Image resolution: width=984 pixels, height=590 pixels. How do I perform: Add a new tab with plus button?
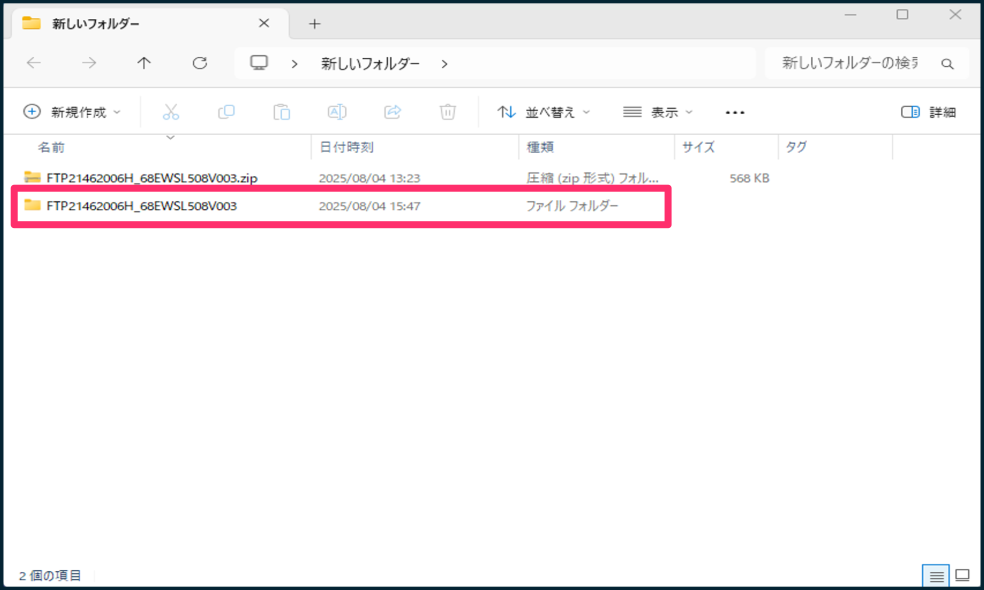314,23
